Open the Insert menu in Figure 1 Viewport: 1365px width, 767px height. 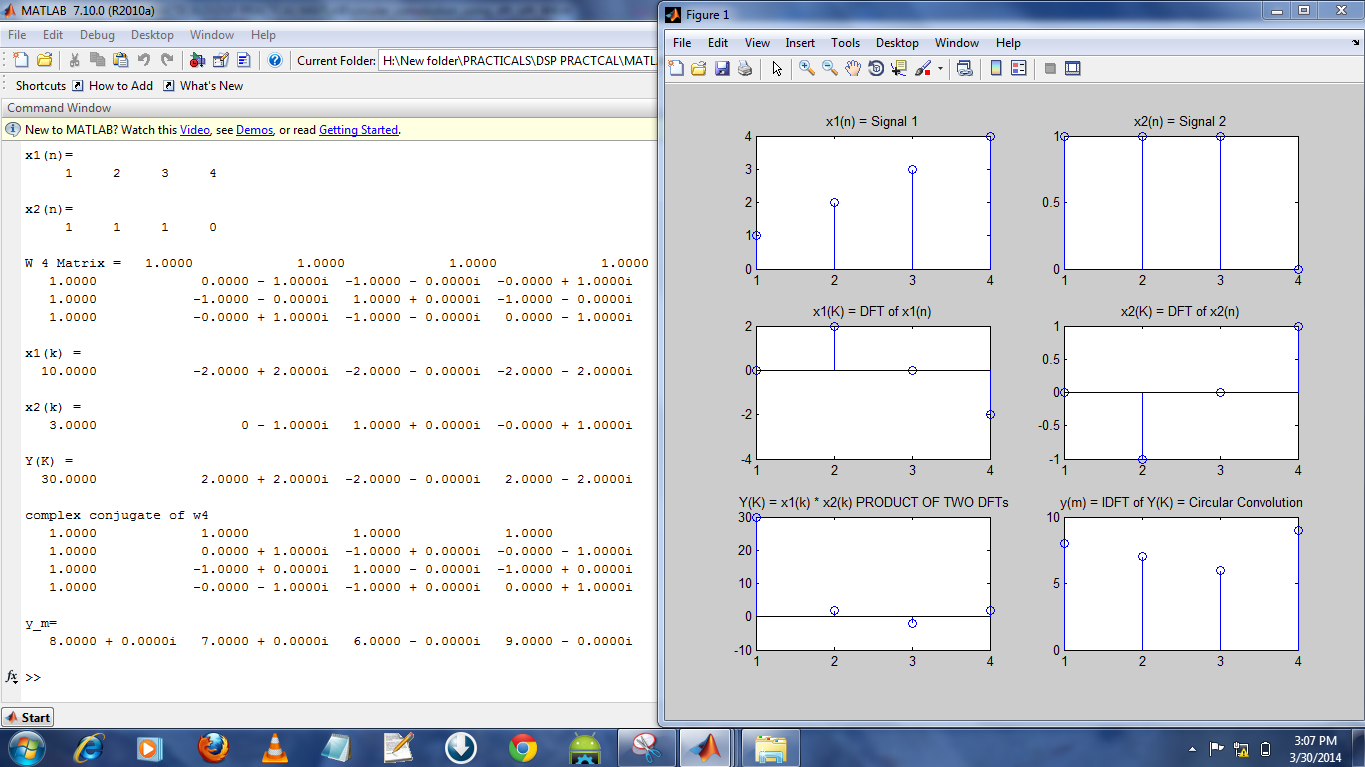(800, 43)
